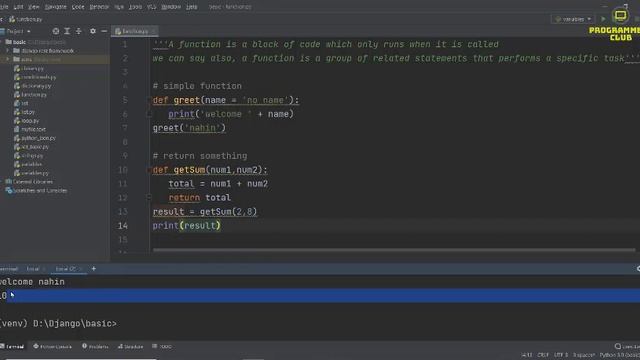Open the run configuration dropdown 'variables'

click(573, 19)
